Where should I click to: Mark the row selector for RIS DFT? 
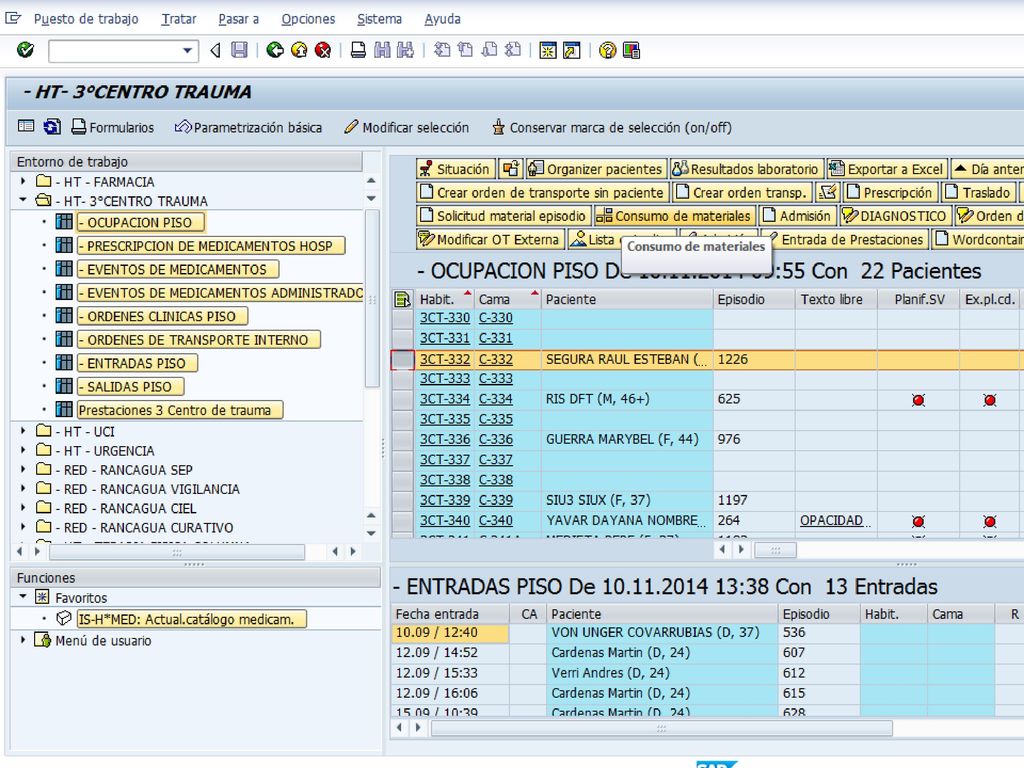(x=402, y=399)
